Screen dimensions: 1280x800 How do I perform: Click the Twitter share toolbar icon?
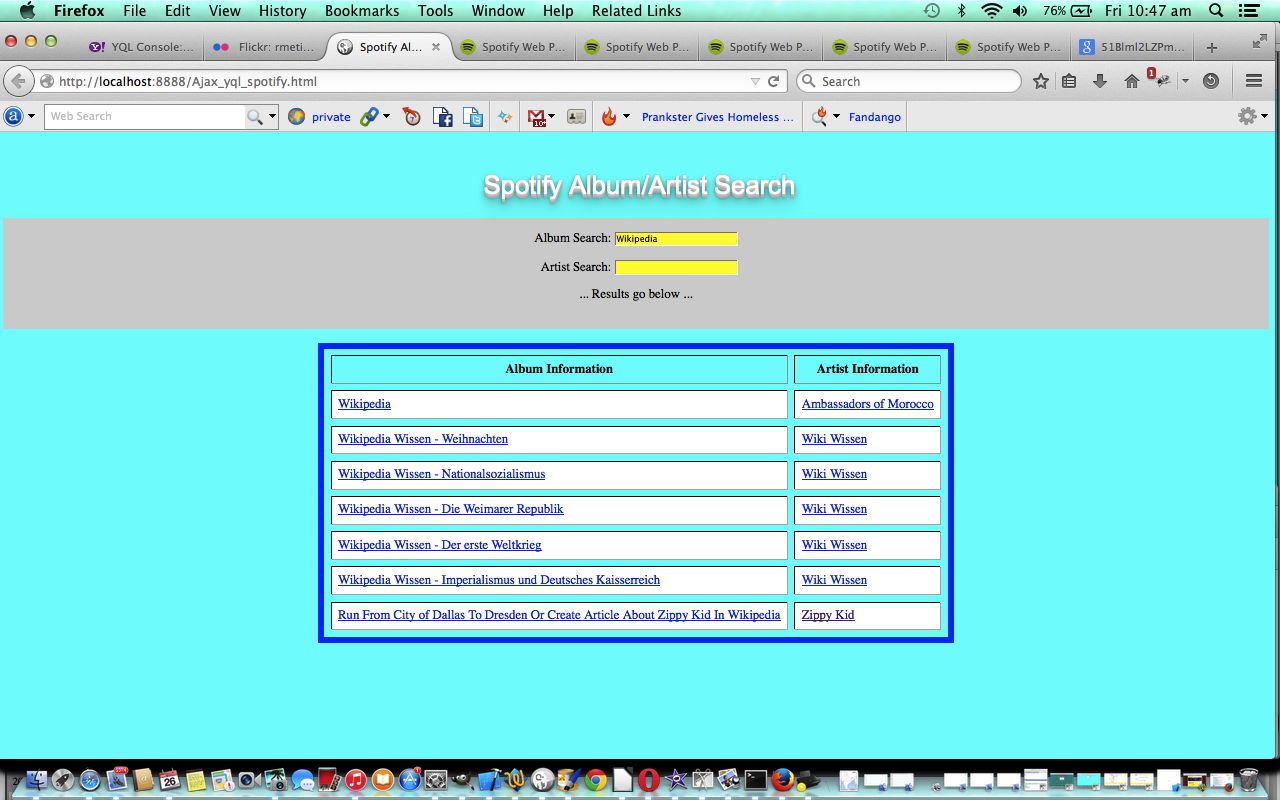[x=473, y=117]
